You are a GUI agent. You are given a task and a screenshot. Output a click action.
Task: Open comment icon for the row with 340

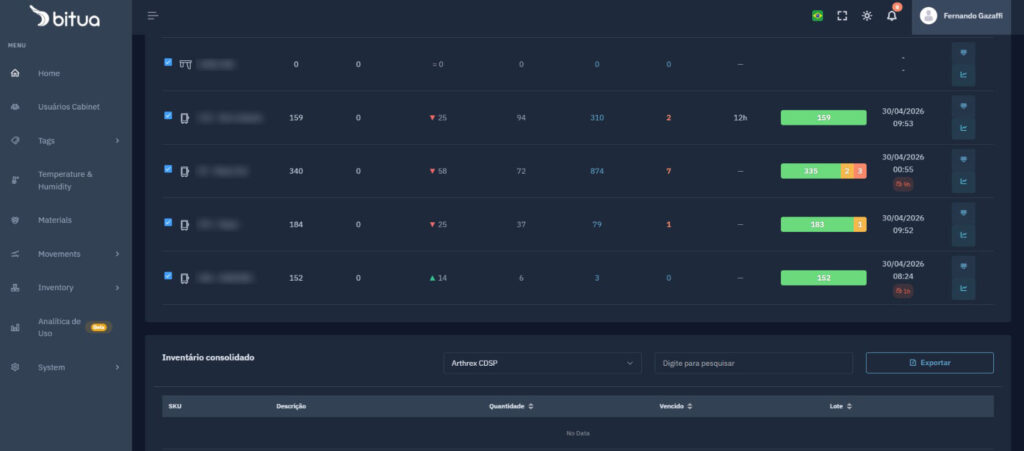(x=963, y=159)
